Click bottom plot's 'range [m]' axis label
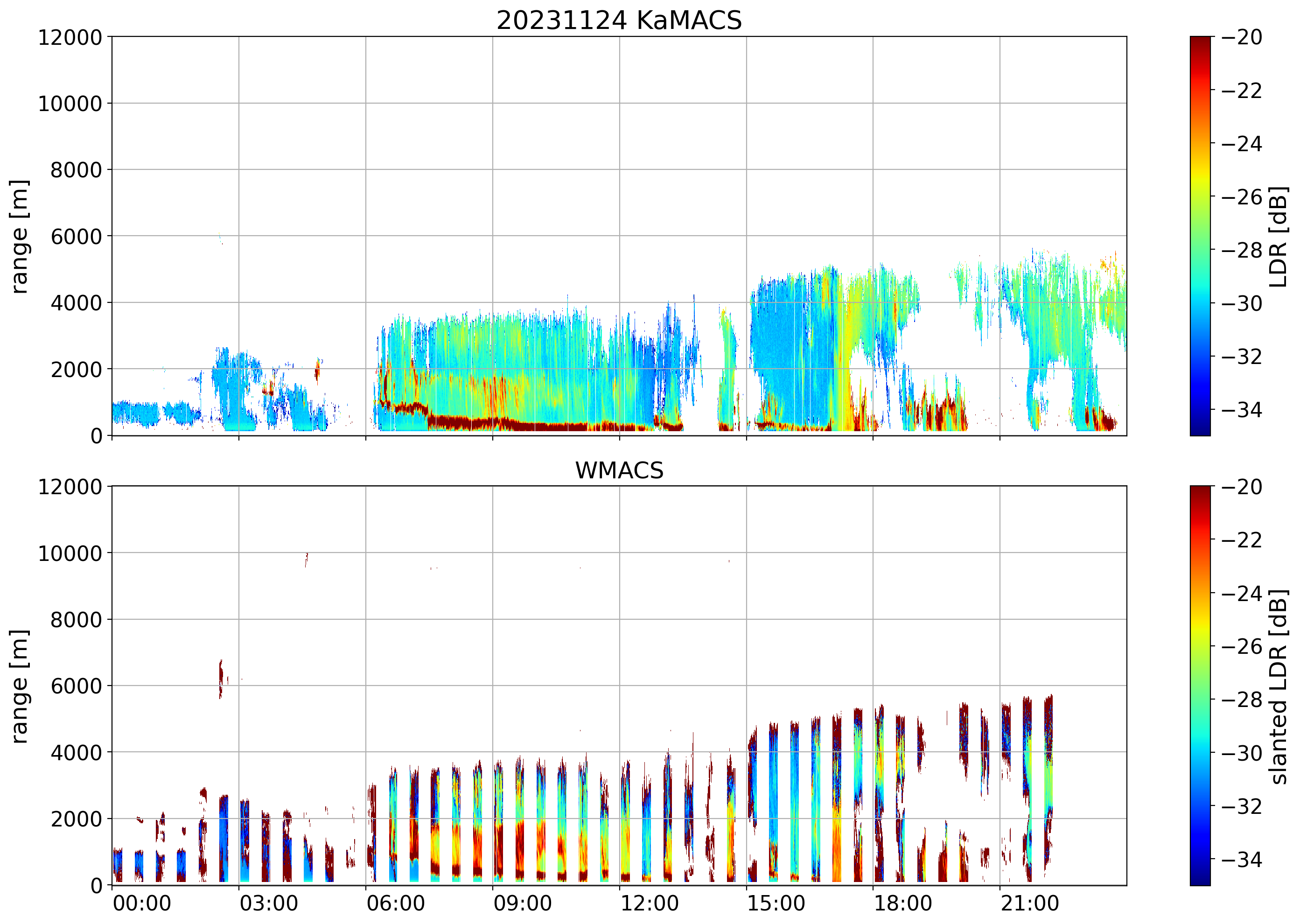The height and width of the screenshot is (924, 1300). pos(19,686)
